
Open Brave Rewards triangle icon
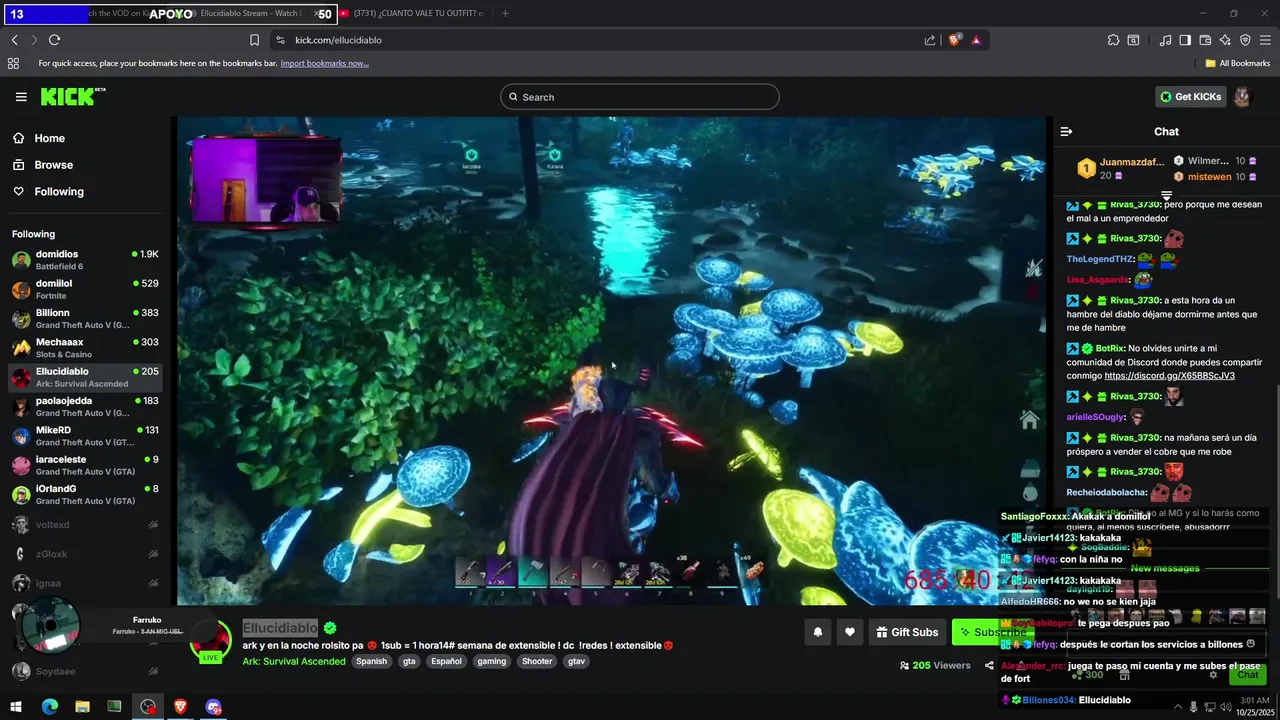tap(976, 40)
